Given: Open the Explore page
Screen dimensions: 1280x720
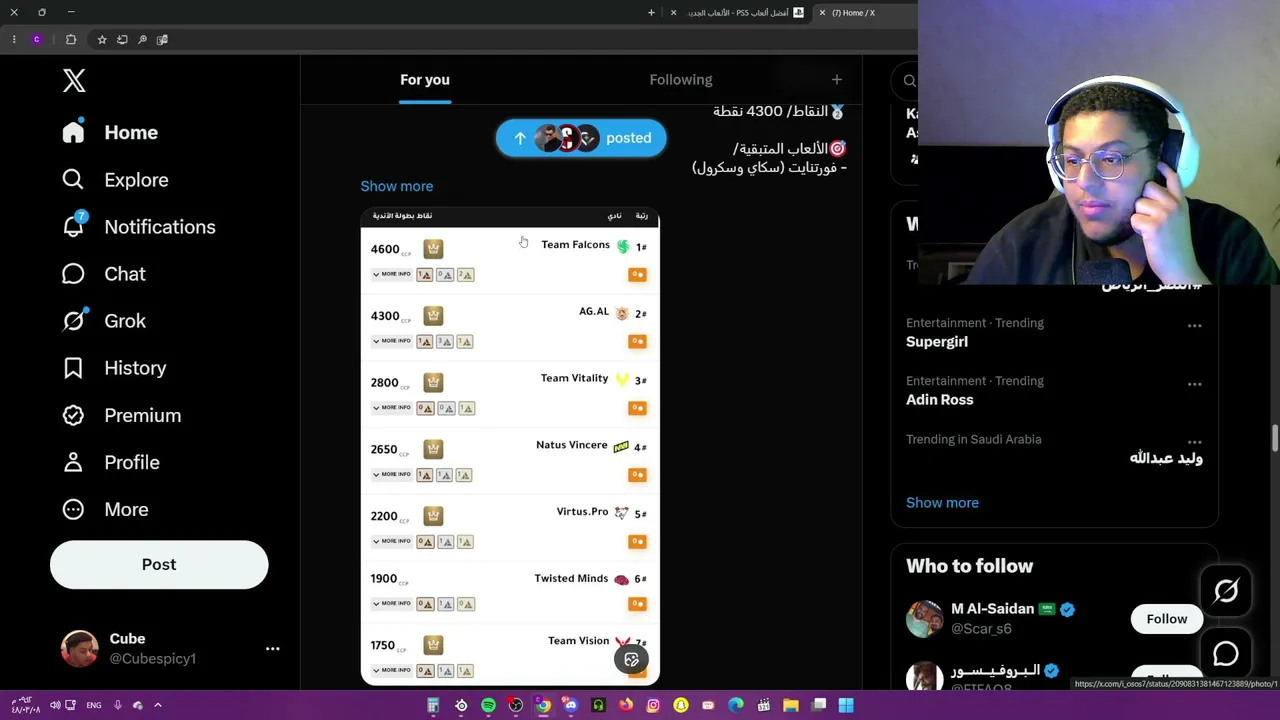Looking at the screenshot, I should point(115,180).
